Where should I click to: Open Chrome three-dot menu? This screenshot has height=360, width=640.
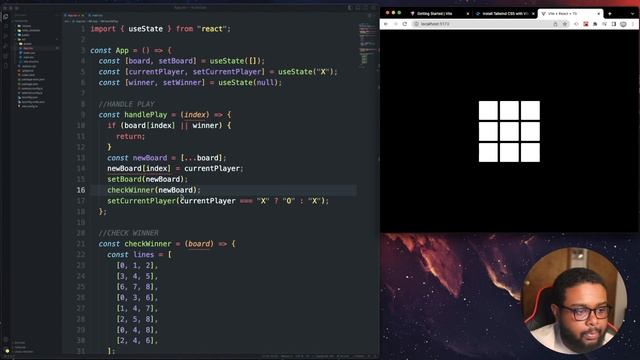[633, 24]
